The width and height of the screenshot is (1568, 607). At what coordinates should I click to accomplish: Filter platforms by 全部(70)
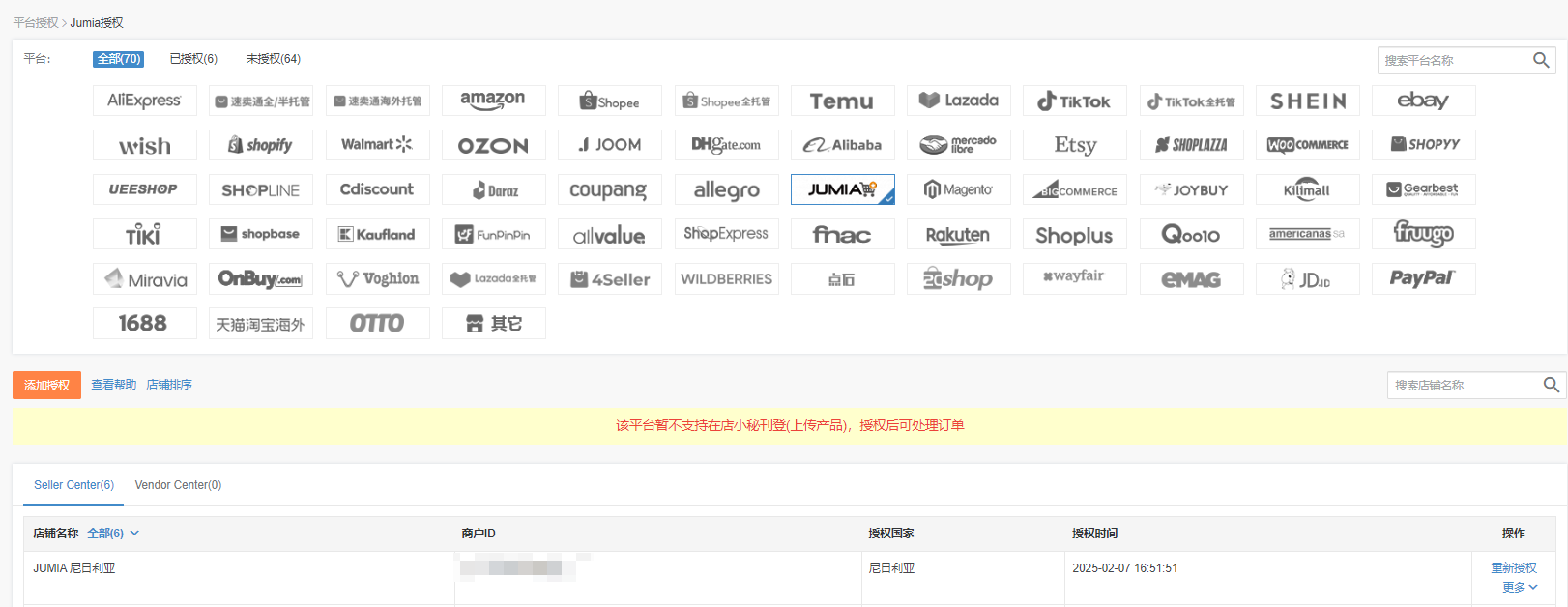(119, 59)
